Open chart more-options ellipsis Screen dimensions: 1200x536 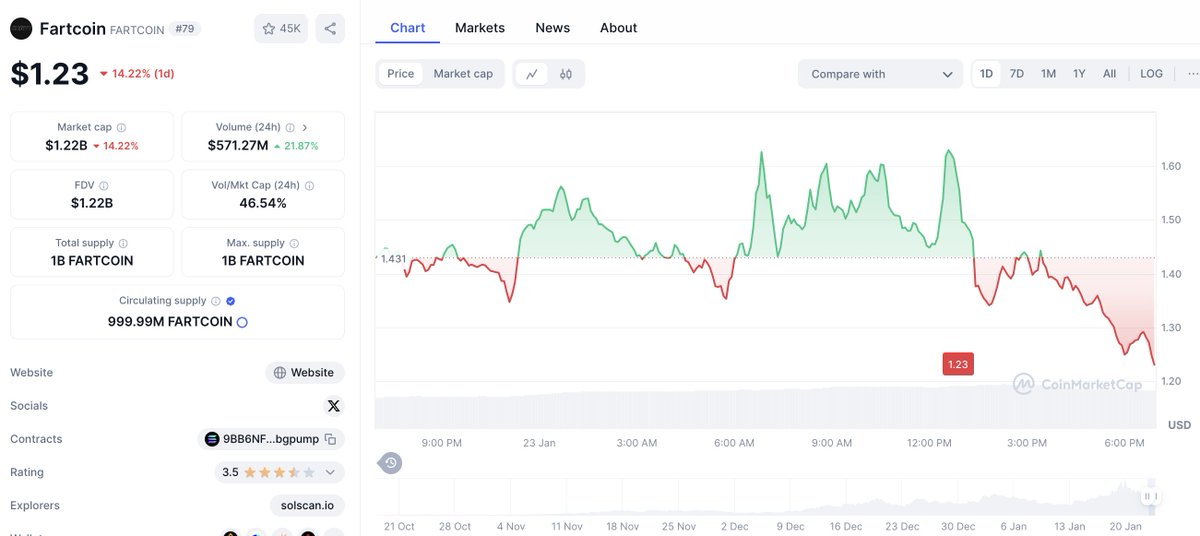pos(1193,74)
